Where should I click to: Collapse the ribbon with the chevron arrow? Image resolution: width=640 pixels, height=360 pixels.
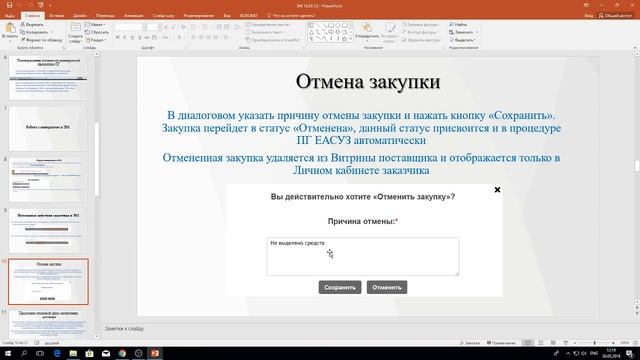(635, 48)
